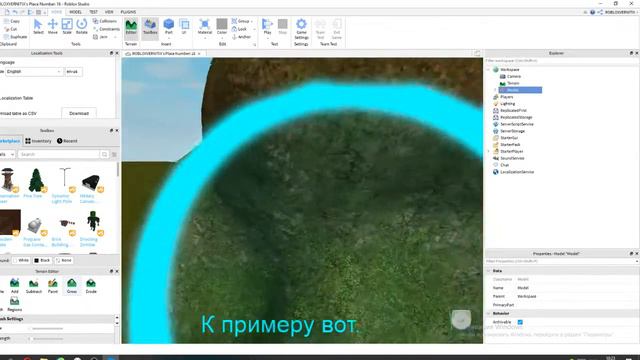Open Game Settings
This screenshot has height=360, width=640.
(301, 29)
